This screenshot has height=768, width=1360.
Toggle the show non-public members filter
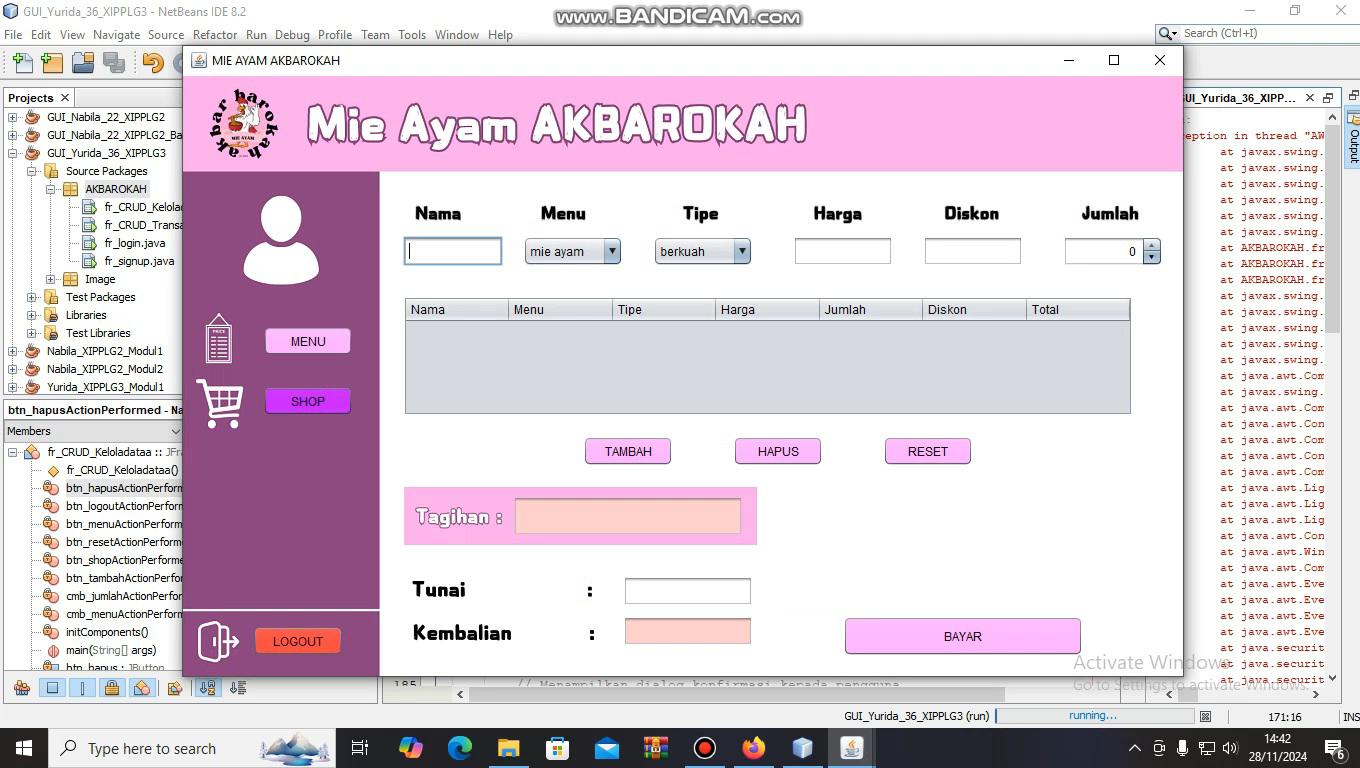coord(112,688)
